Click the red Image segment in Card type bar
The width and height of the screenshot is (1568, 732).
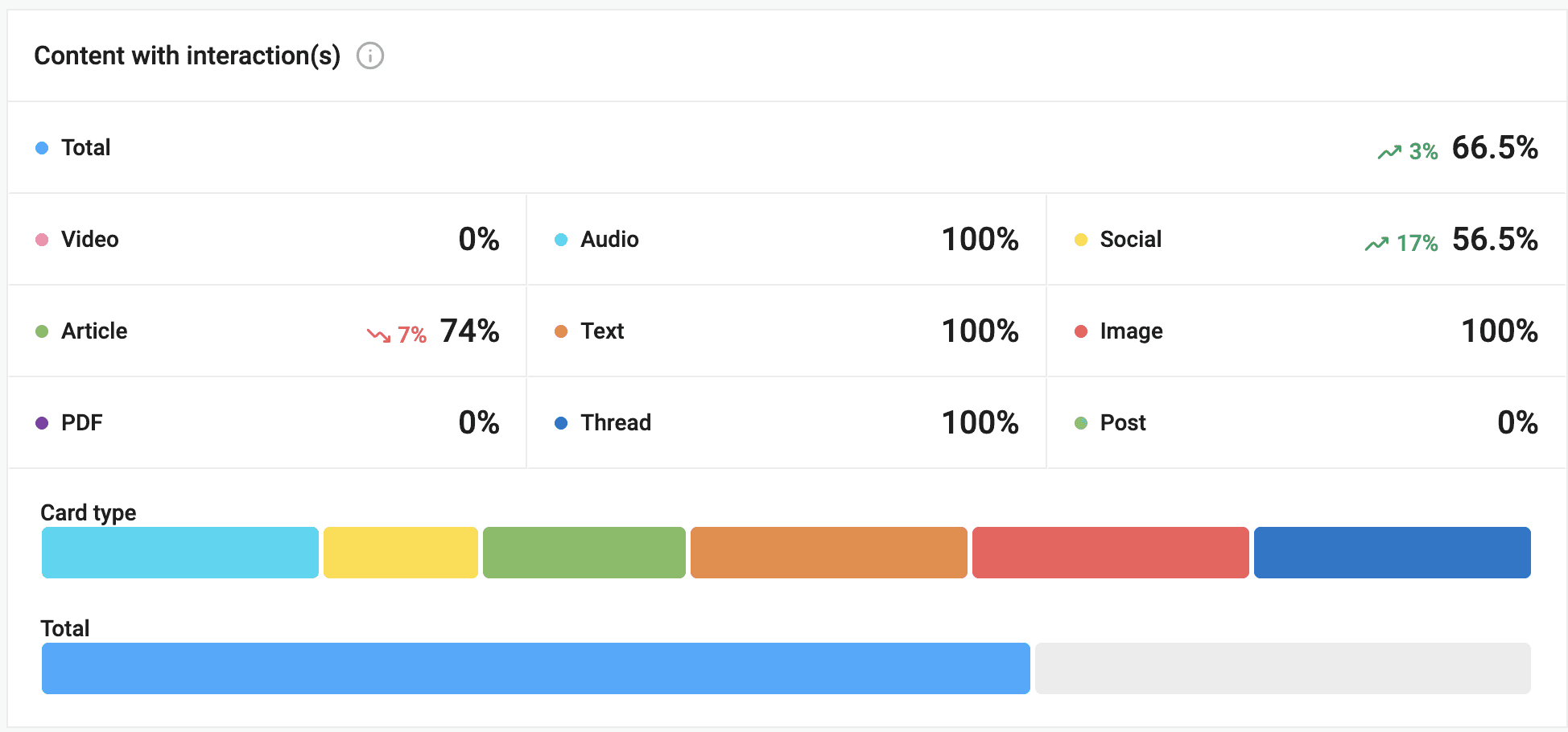coord(1111,553)
